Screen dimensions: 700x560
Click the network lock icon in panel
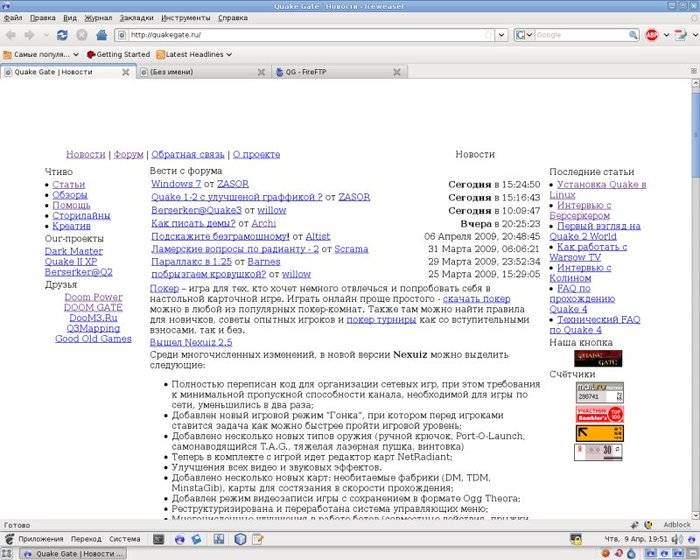576,539
